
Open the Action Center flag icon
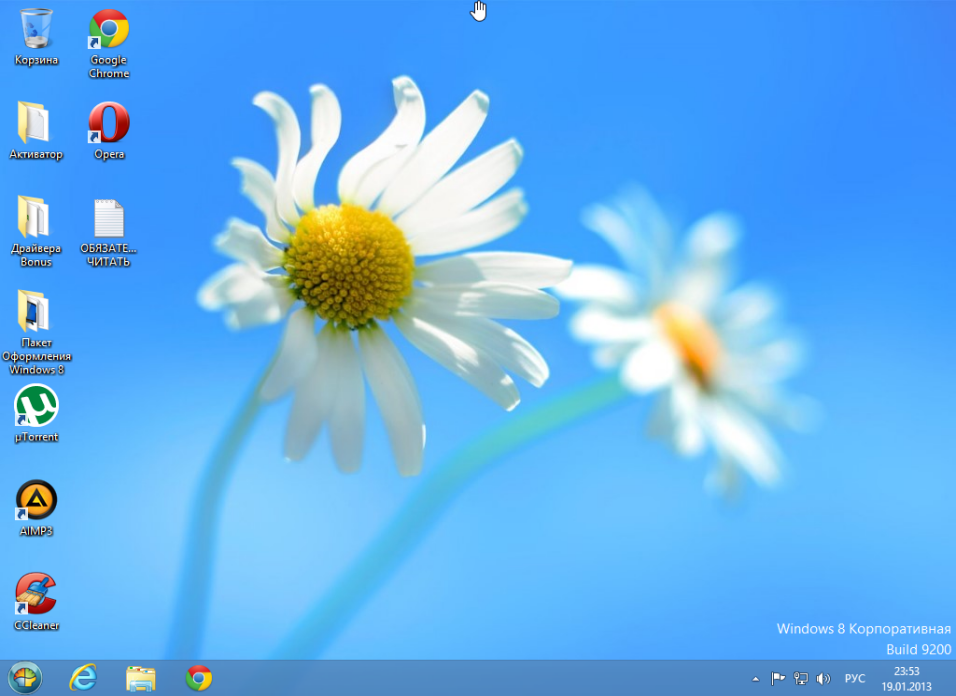[778, 678]
